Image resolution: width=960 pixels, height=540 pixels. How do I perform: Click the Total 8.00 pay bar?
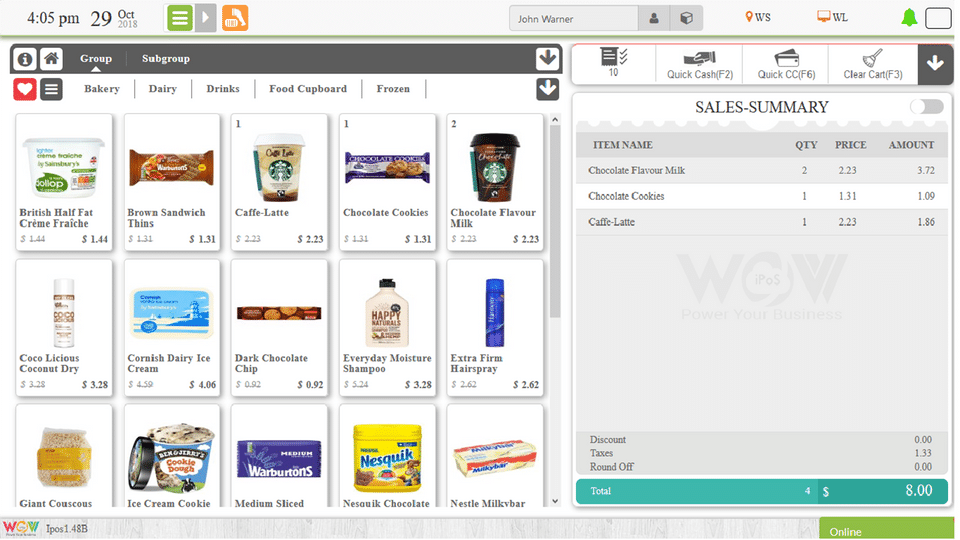tap(762, 491)
